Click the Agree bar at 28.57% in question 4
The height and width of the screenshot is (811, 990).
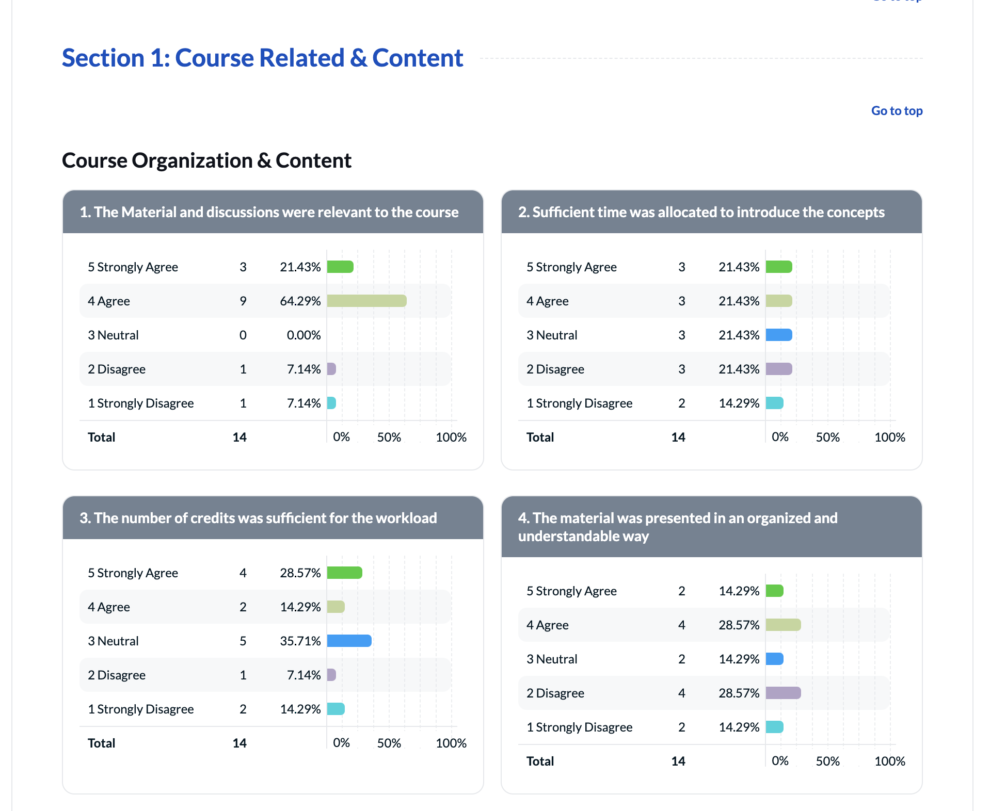click(x=784, y=625)
